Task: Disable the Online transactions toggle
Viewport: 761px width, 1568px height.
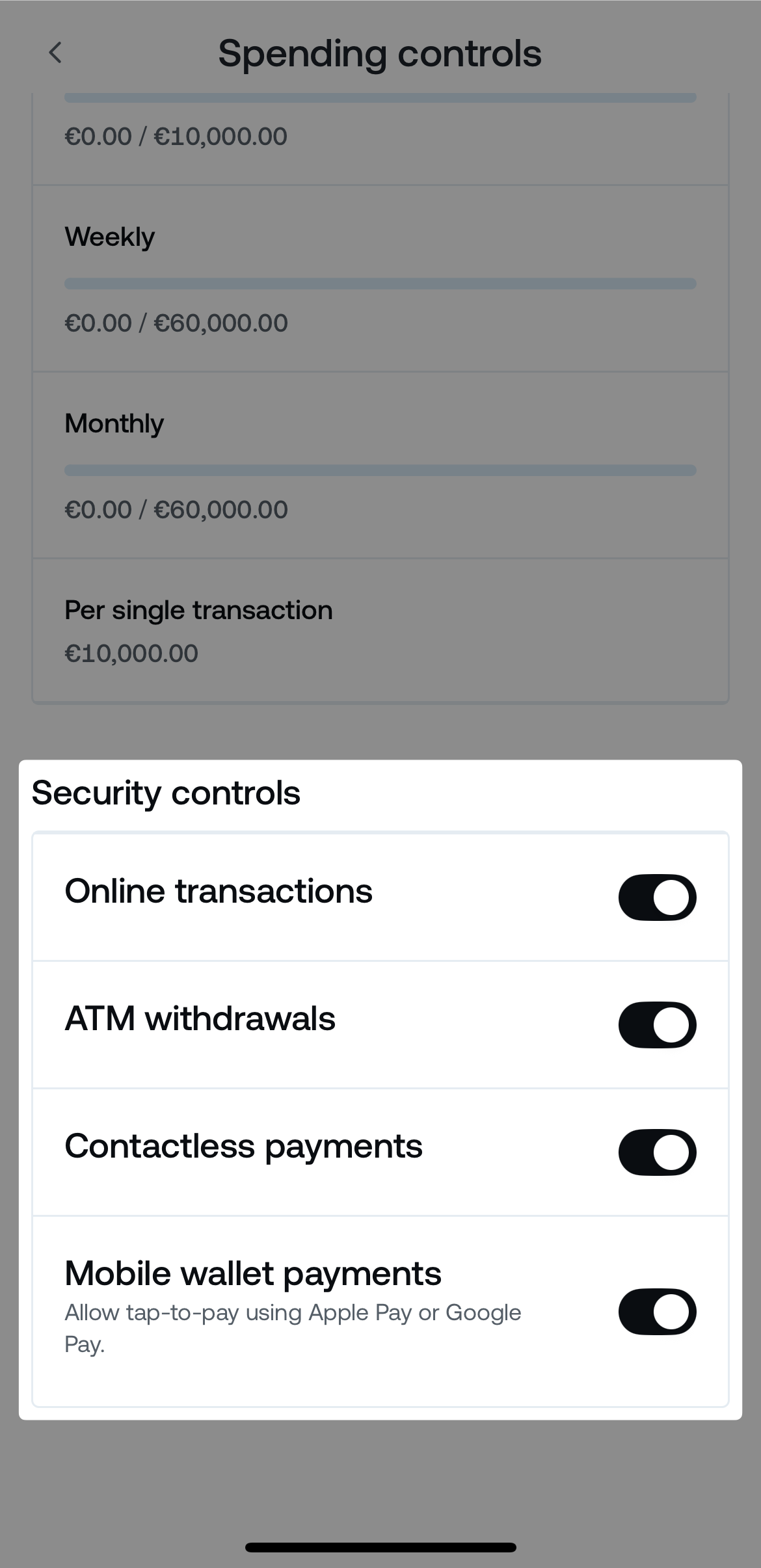Action: 657,897
